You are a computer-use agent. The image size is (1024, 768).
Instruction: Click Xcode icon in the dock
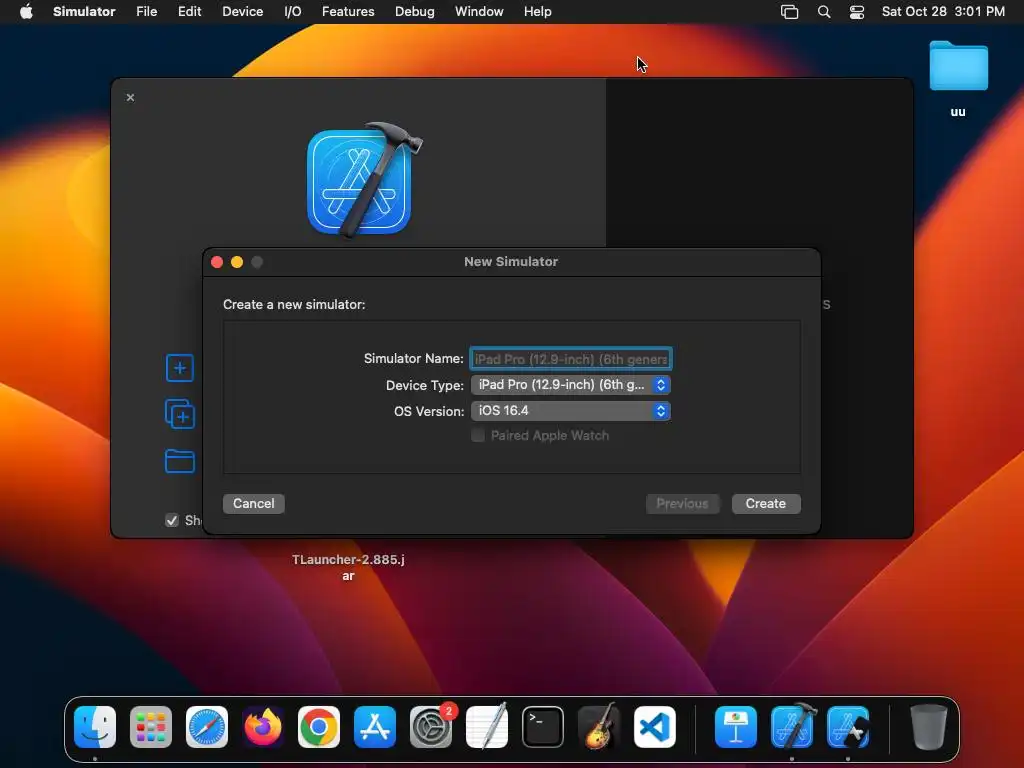point(792,727)
